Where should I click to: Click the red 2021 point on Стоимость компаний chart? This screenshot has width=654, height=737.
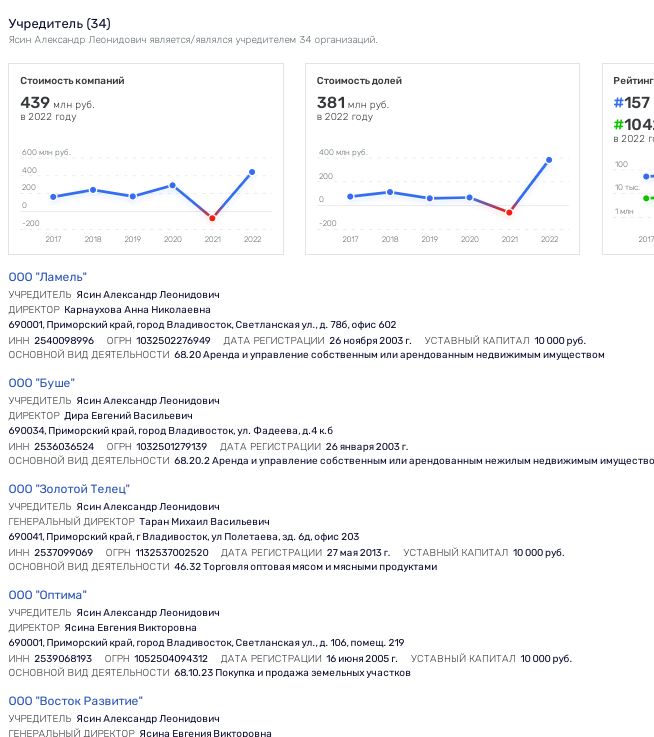[212, 218]
